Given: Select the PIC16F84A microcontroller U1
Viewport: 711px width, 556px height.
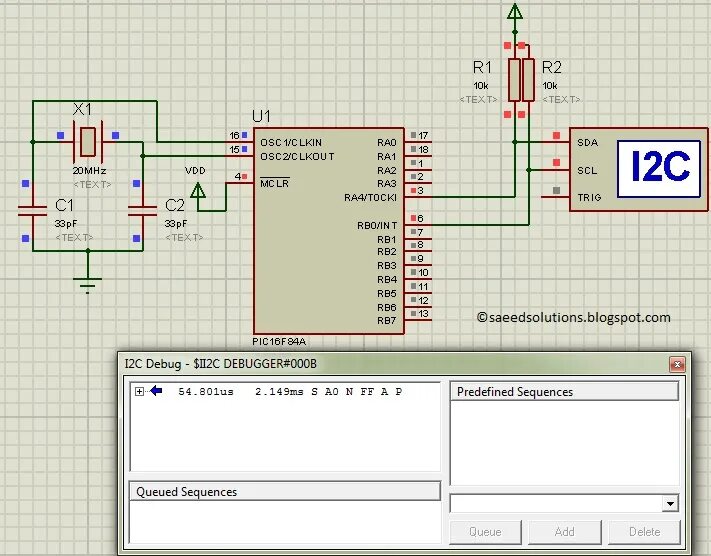Looking at the screenshot, I should click(x=329, y=231).
